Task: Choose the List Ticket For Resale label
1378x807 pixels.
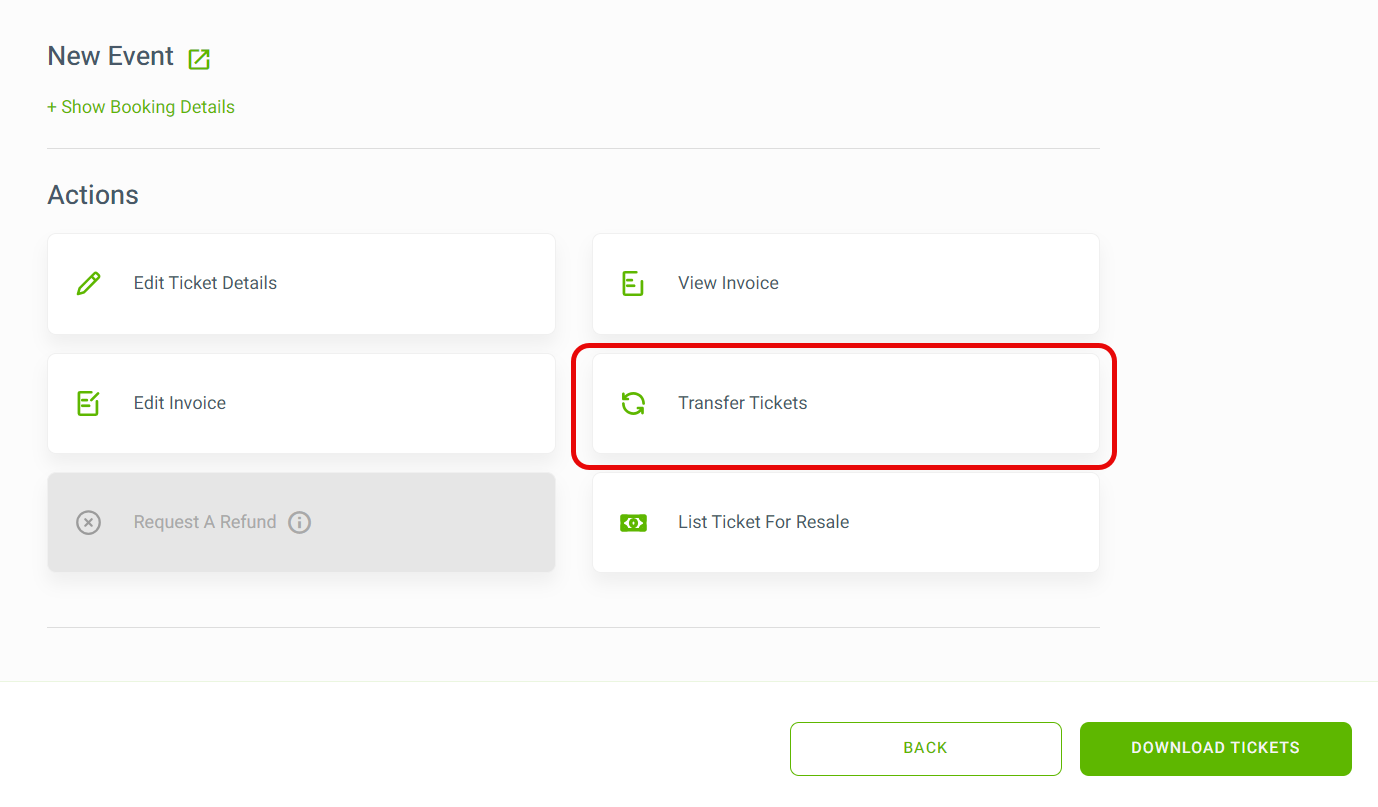Action: click(x=763, y=522)
